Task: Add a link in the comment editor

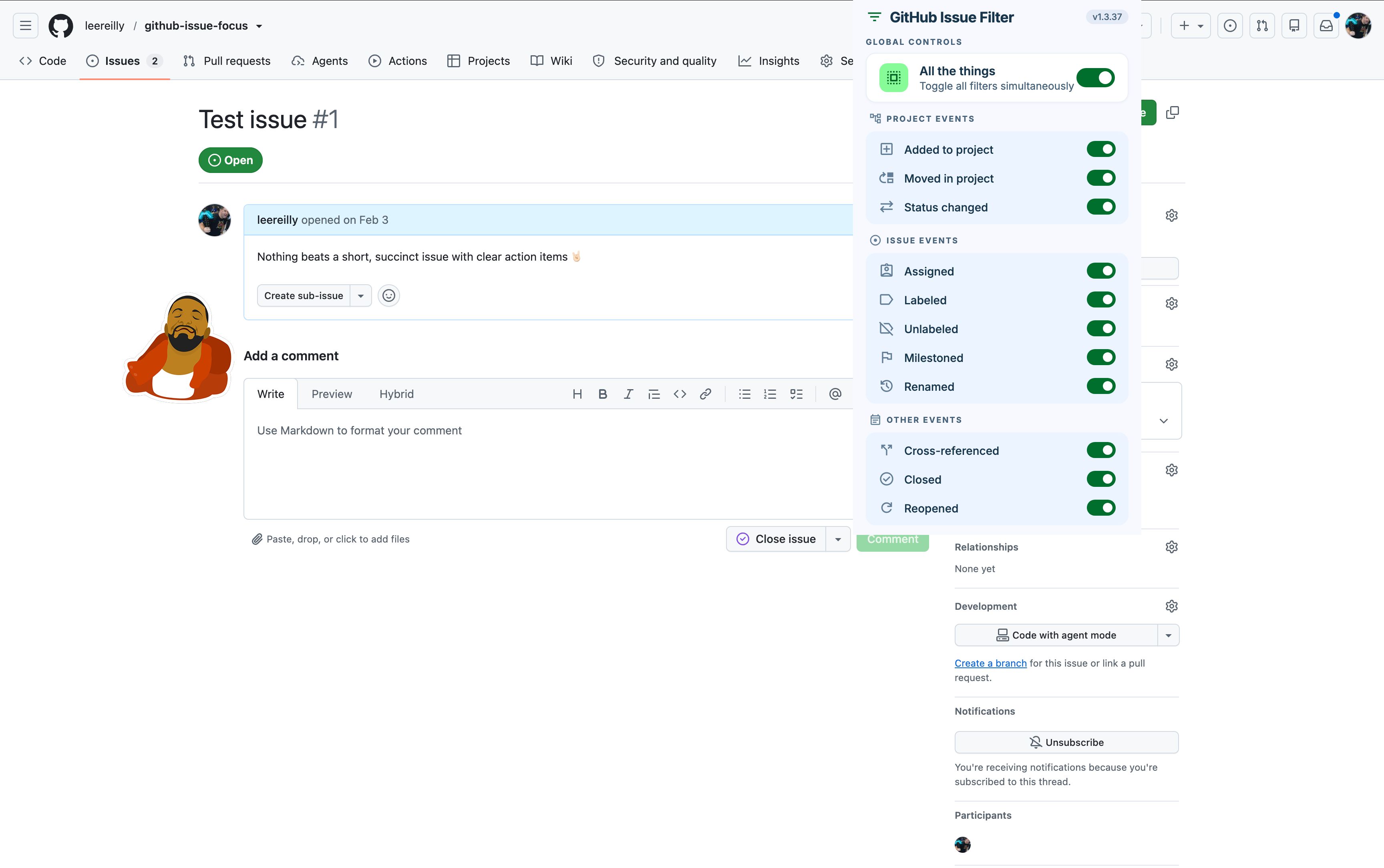Action: pos(705,394)
